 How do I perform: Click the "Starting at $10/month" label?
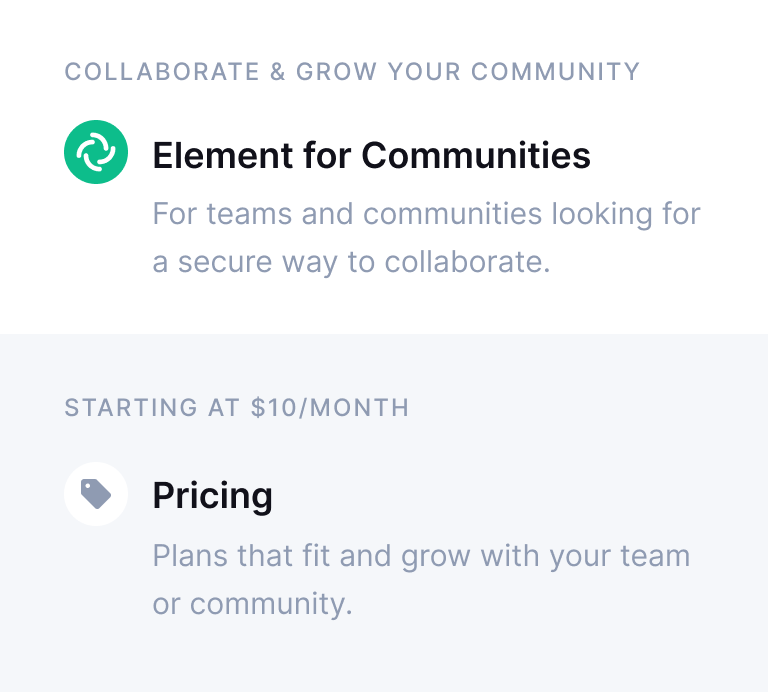tap(237, 408)
